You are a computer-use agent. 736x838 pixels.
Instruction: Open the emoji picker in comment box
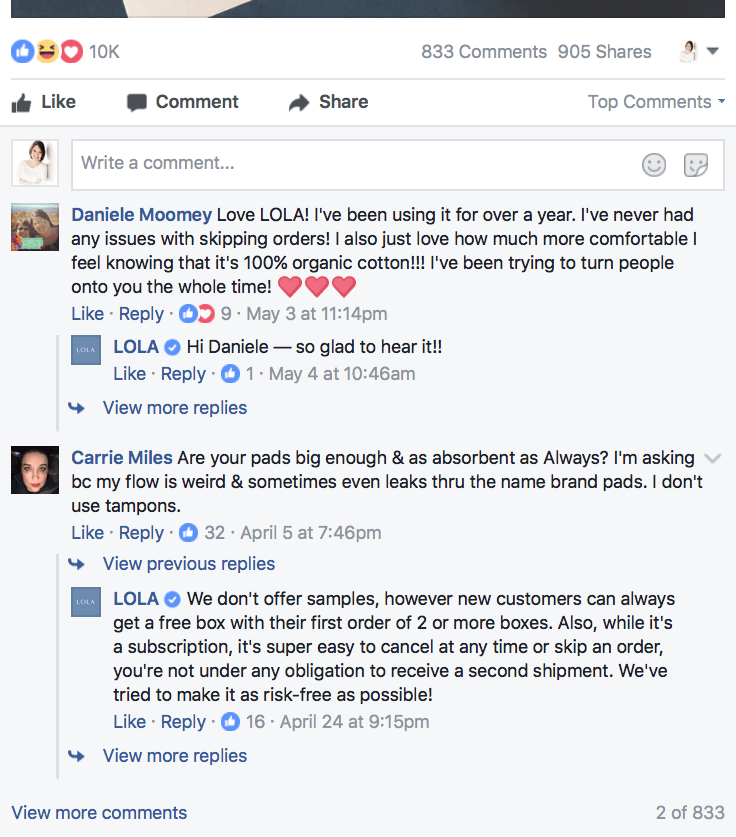tap(654, 164)
